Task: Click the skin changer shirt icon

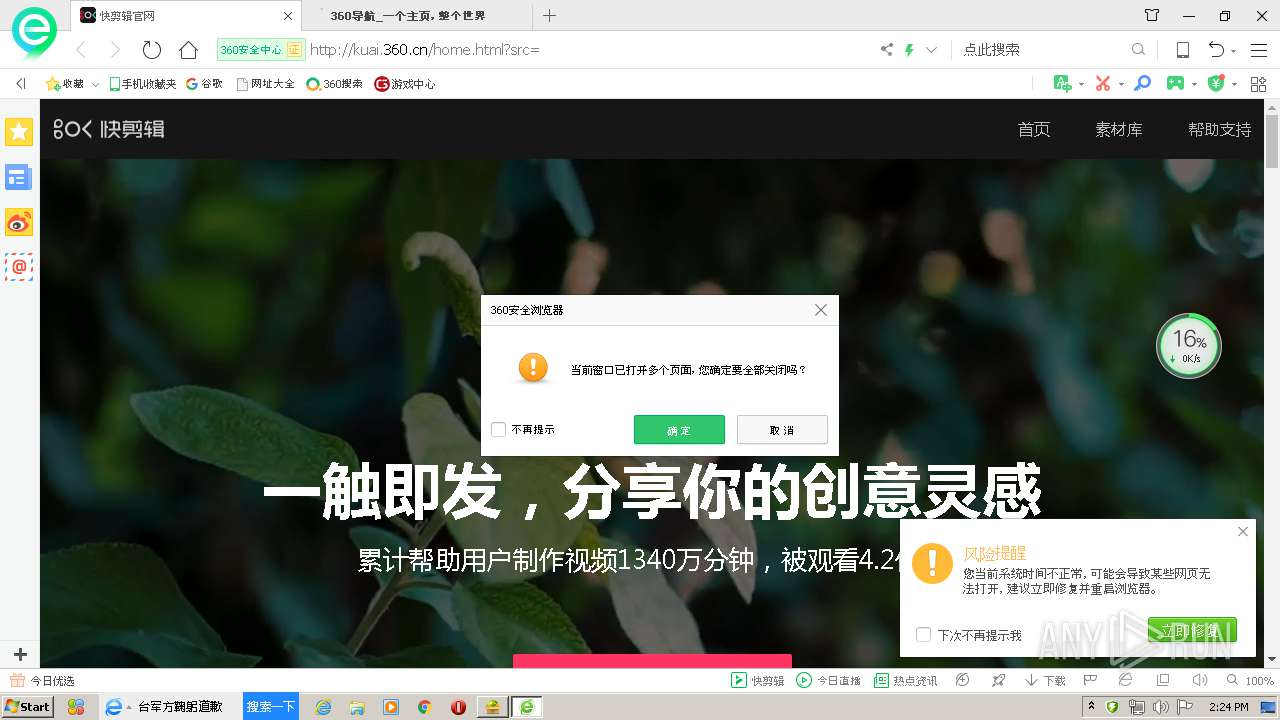Action: click(1152, 15)
